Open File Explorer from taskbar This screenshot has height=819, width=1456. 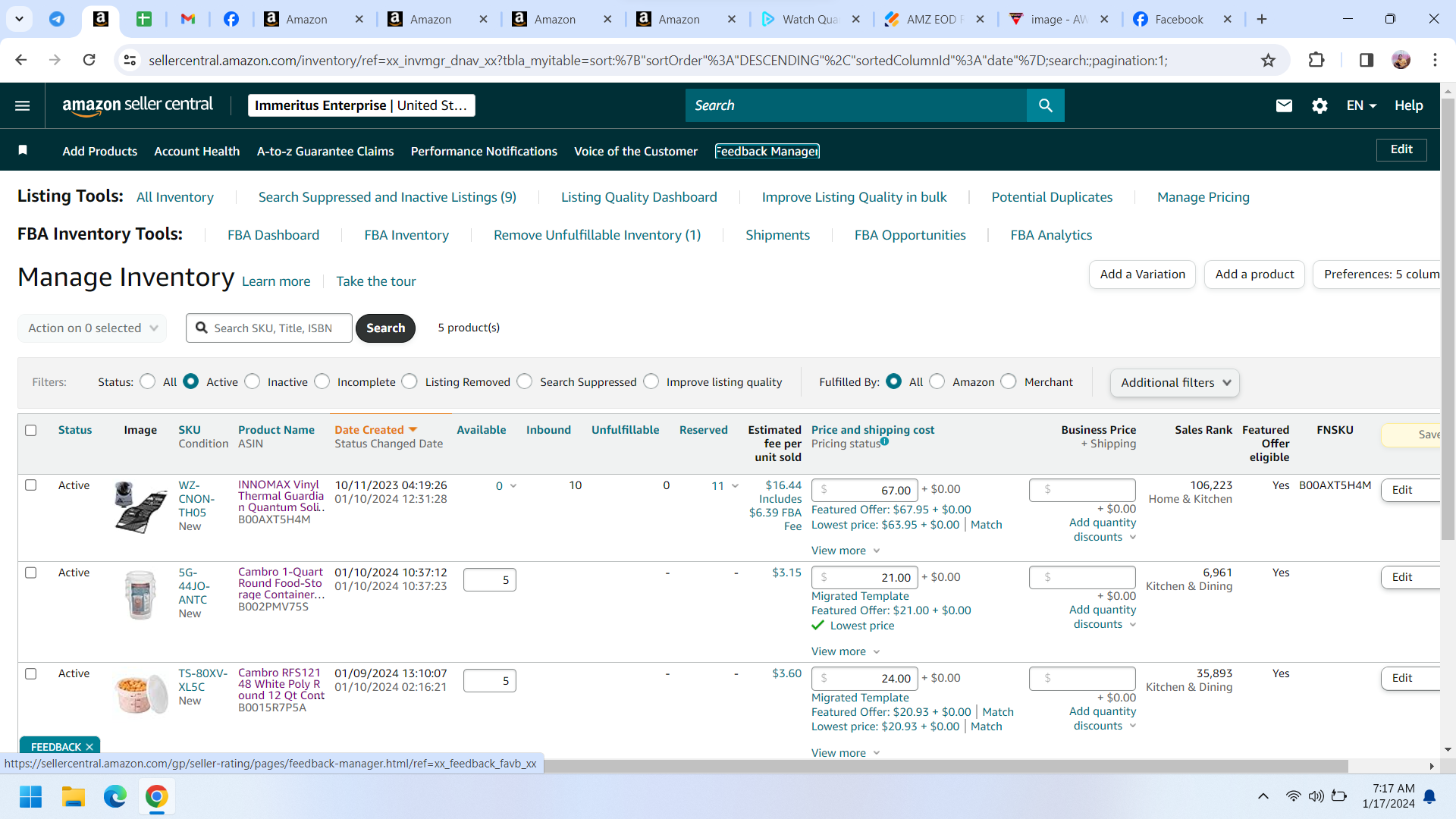[x=73, y=796]
